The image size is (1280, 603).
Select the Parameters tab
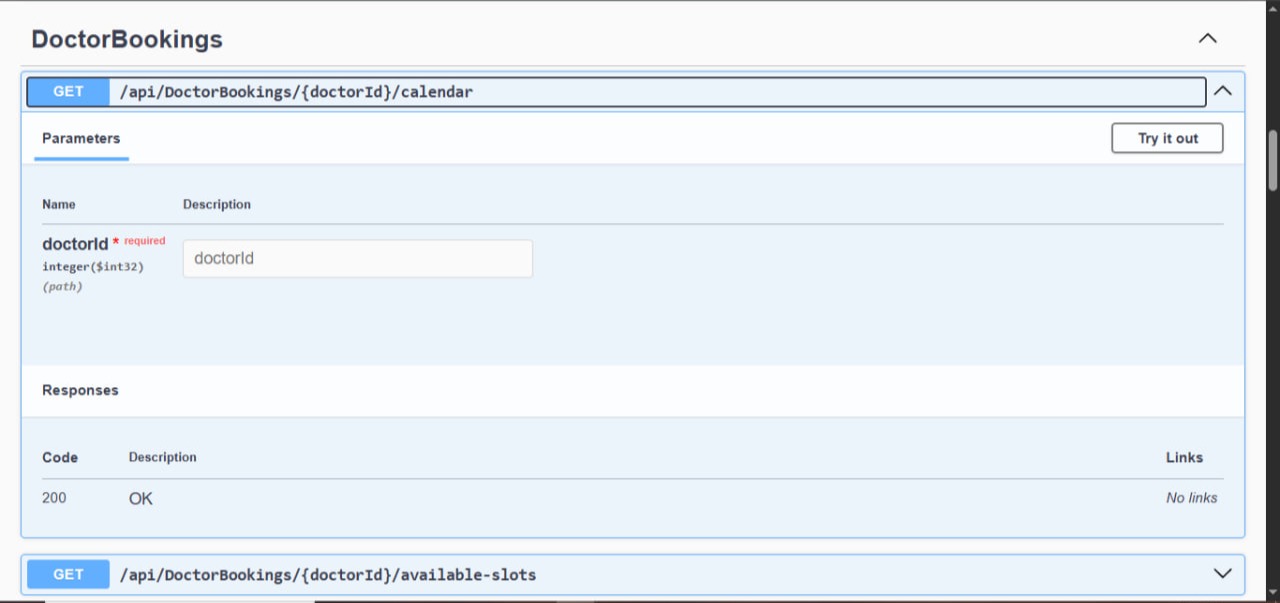pyautogui.click(x=81, y=138)
